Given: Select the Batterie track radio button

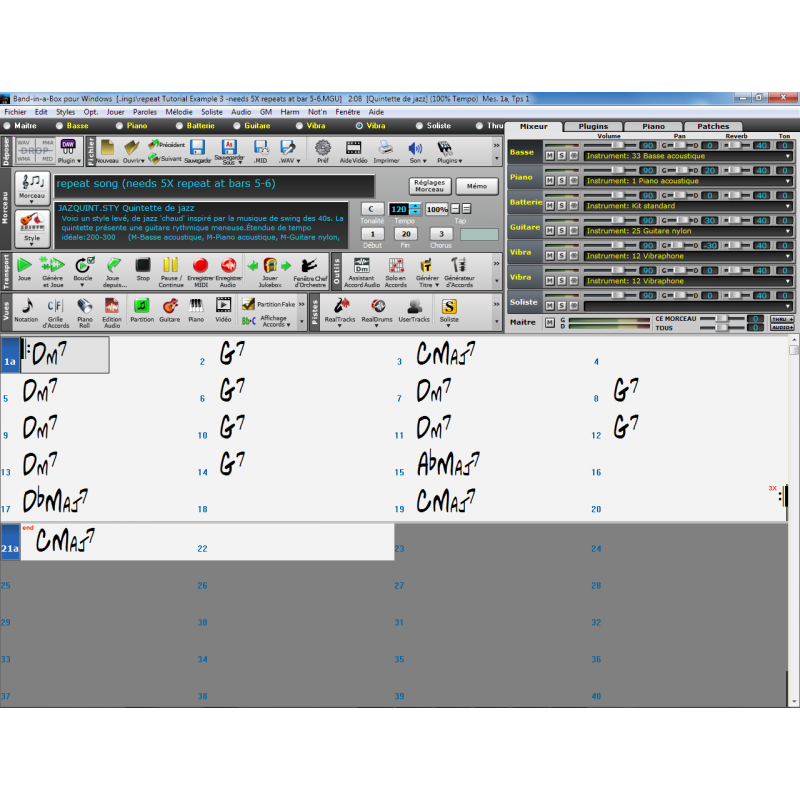Looking at the screenshot, I should tap(179, 126).
